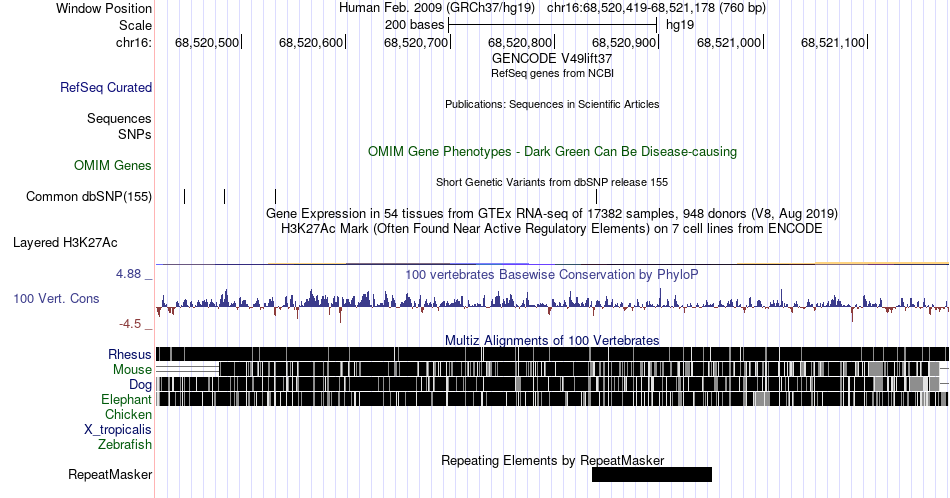
Task: Click the Sequences track label
Action: [x=119, y=118]
